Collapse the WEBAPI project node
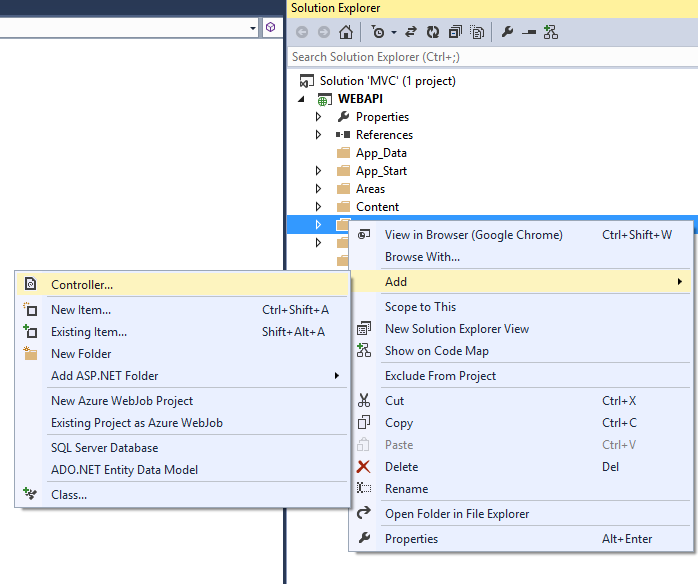 coord(302,99)
